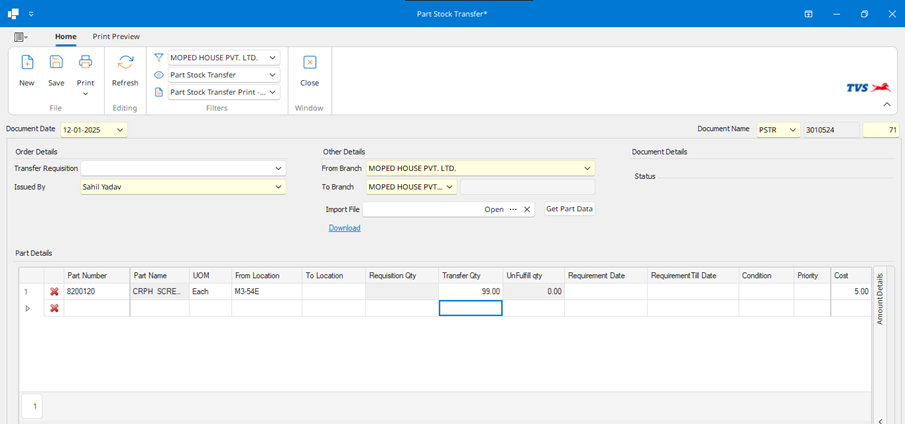Screen dimensions: 905x424
Task: Open the Issued By dropdown
Action: coord(278,186)
